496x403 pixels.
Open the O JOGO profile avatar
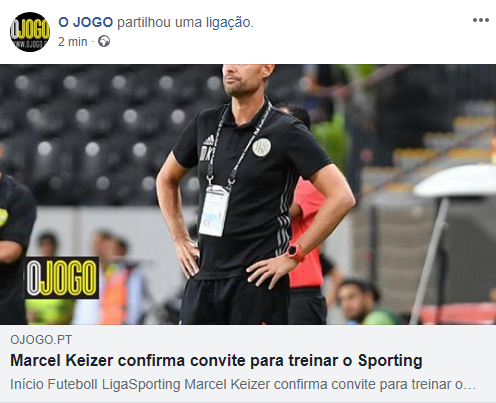point(30,32)
